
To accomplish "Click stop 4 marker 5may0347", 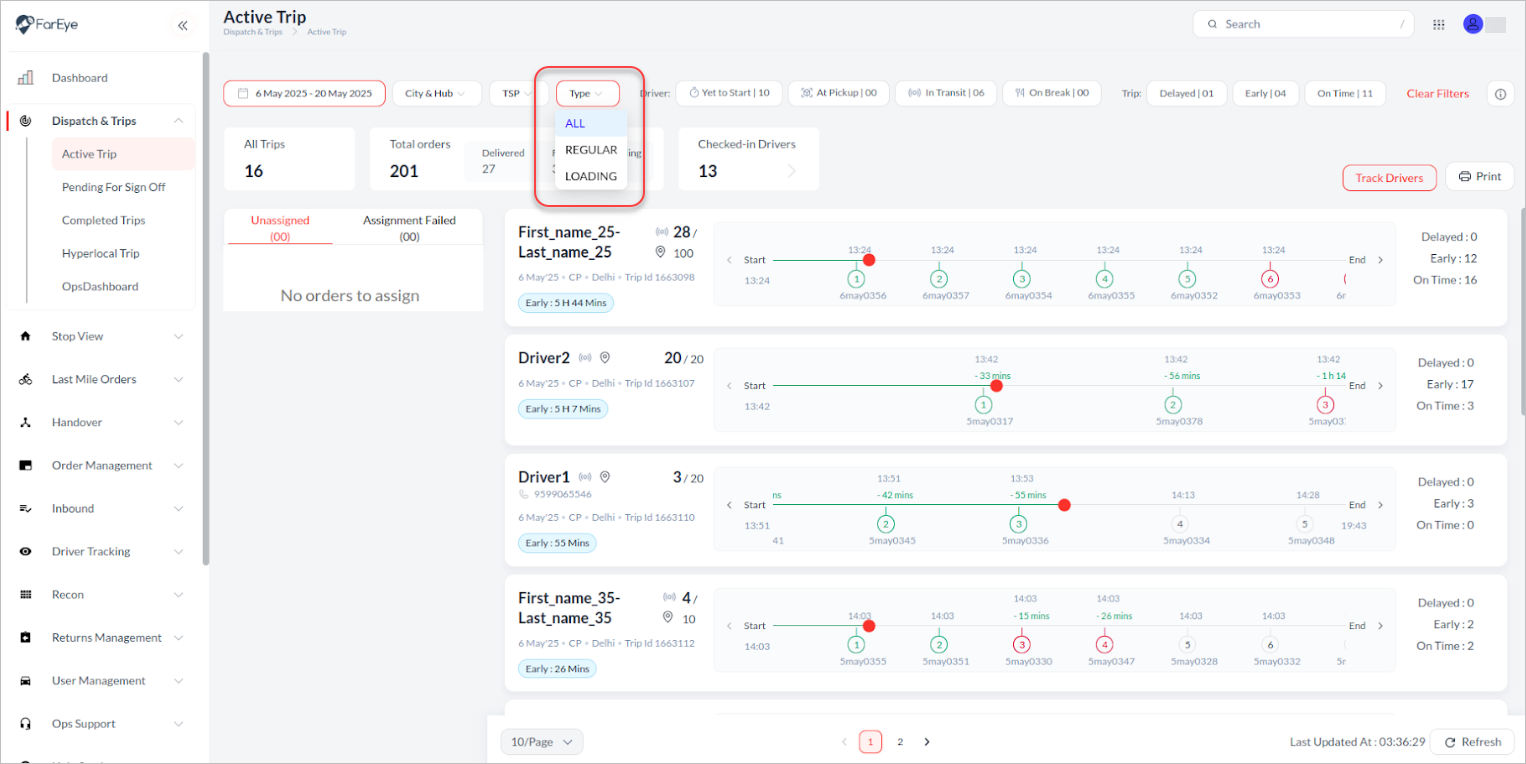I will click(x=1104, y=645).
